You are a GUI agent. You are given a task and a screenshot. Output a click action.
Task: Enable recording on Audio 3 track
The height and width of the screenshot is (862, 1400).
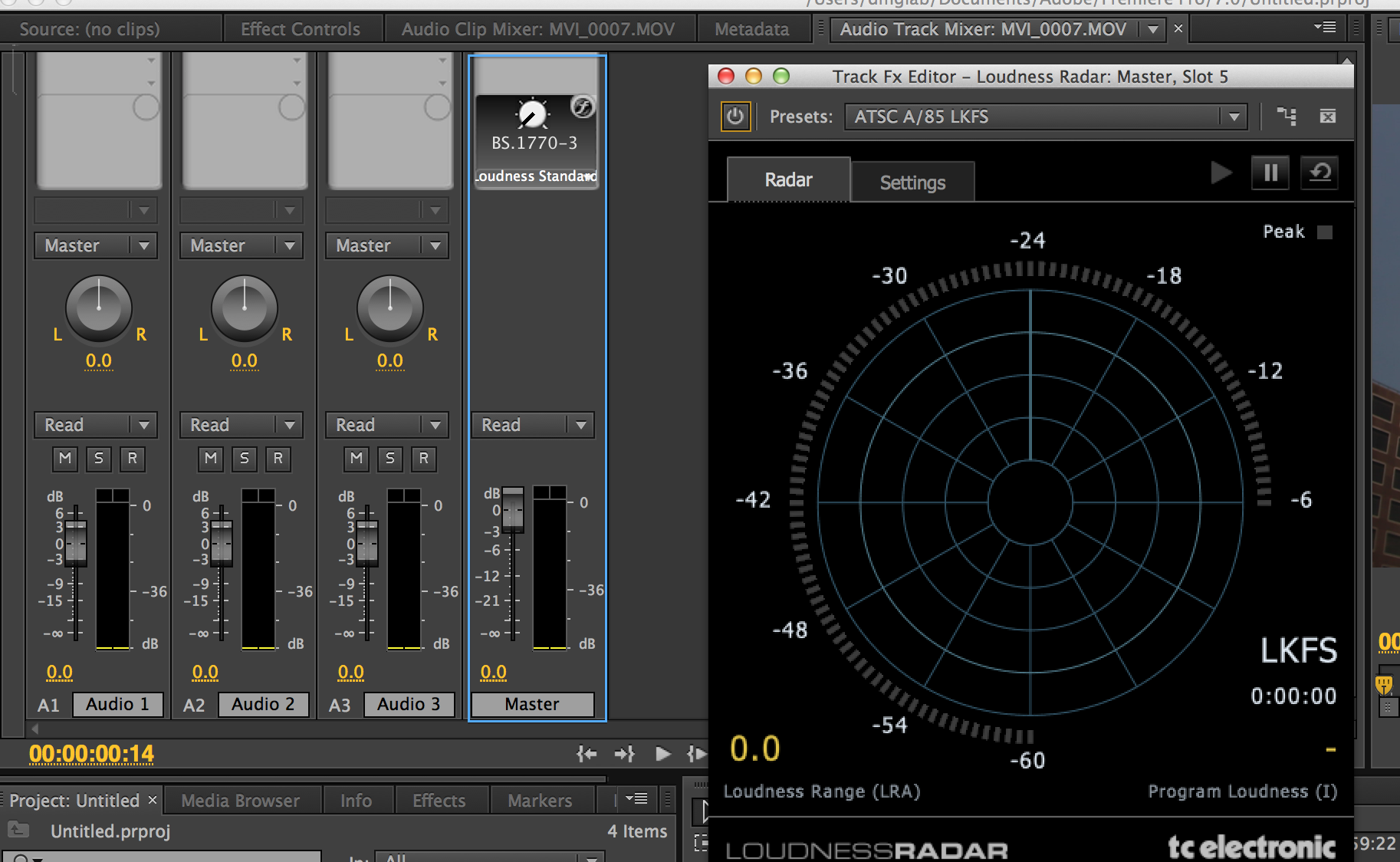[x=424, y=459]
